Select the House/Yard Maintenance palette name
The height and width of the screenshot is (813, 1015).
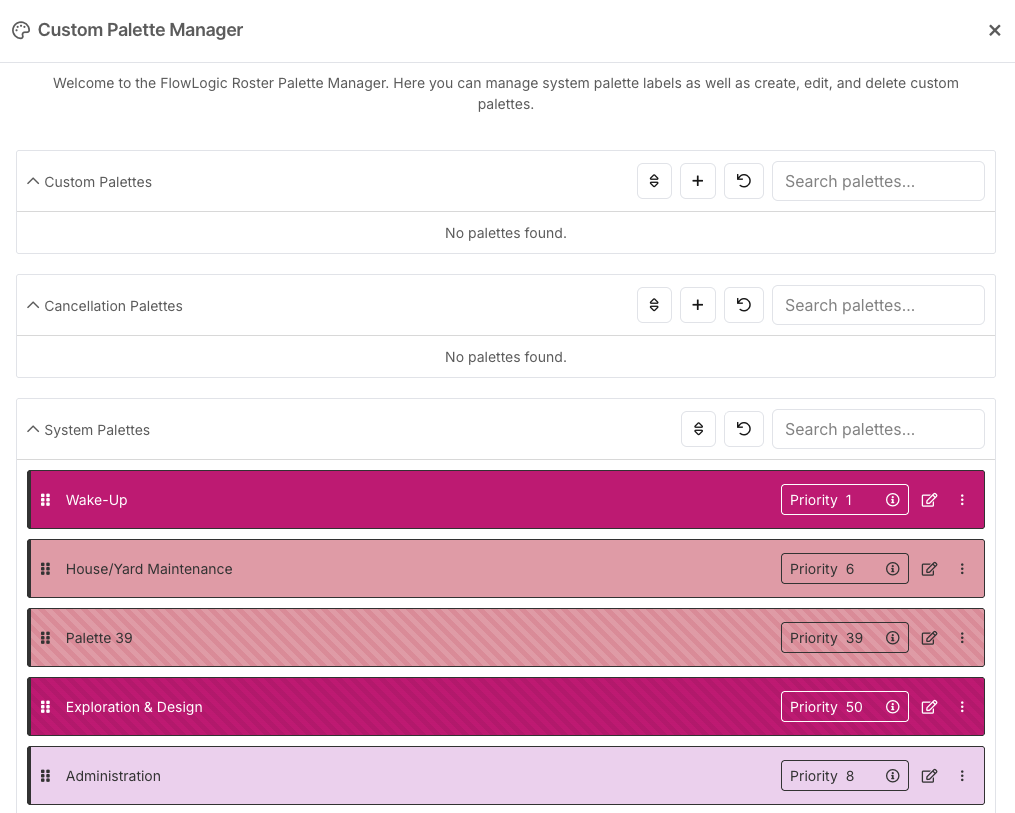[x=149, y=569]
